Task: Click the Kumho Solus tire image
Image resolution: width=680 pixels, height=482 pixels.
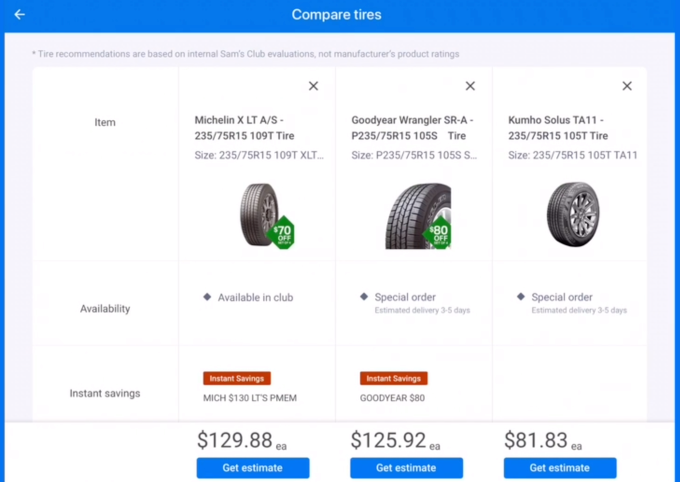Action: coord(572,212)
